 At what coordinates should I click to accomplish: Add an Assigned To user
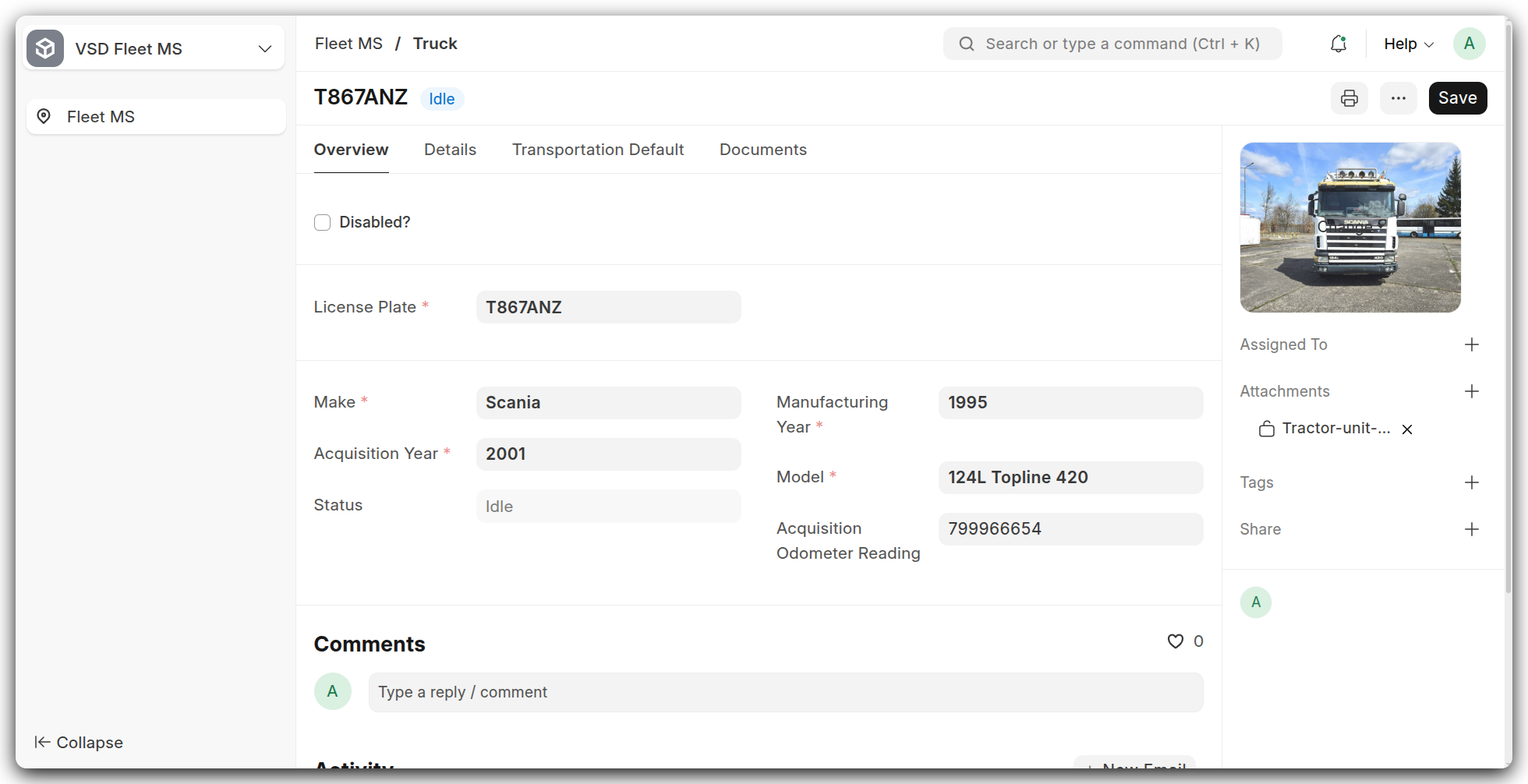click(x=1472, y=344)
